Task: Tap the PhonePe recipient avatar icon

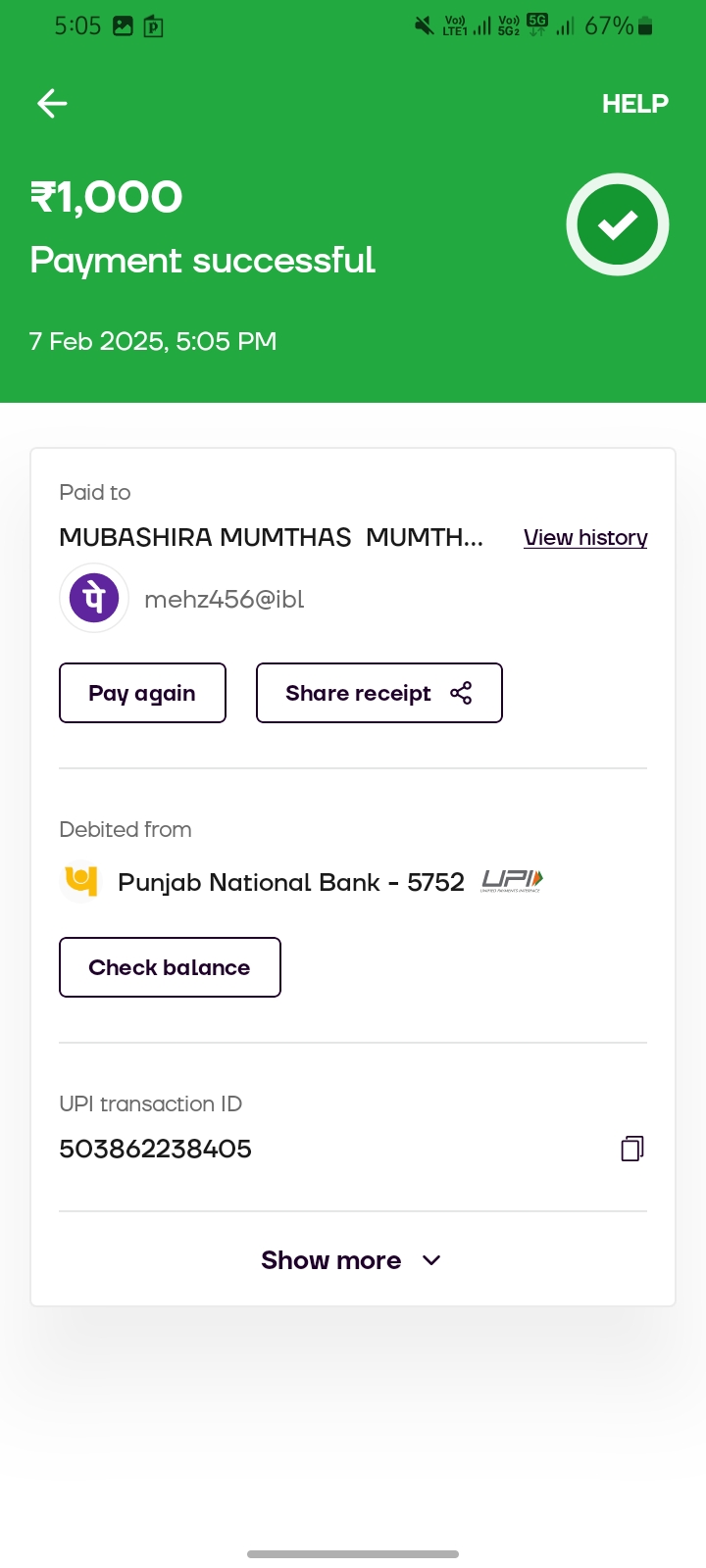Action: (x=94, y=598)
